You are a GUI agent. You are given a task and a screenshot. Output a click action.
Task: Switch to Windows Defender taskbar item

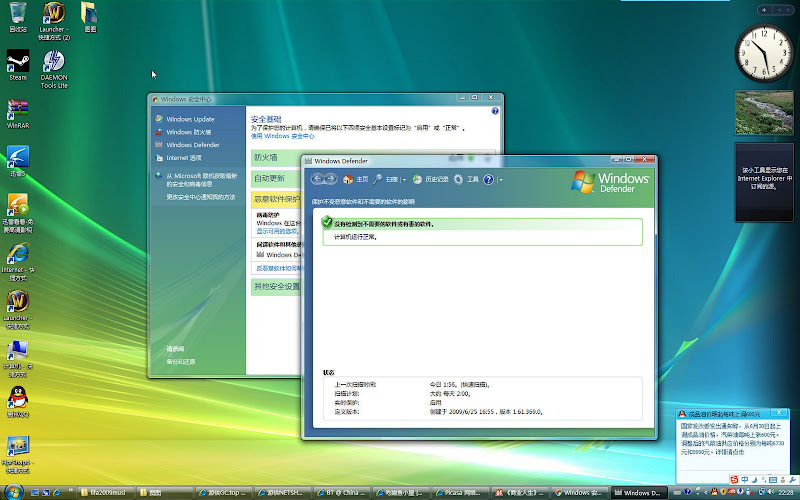click(x=638, y=492)
